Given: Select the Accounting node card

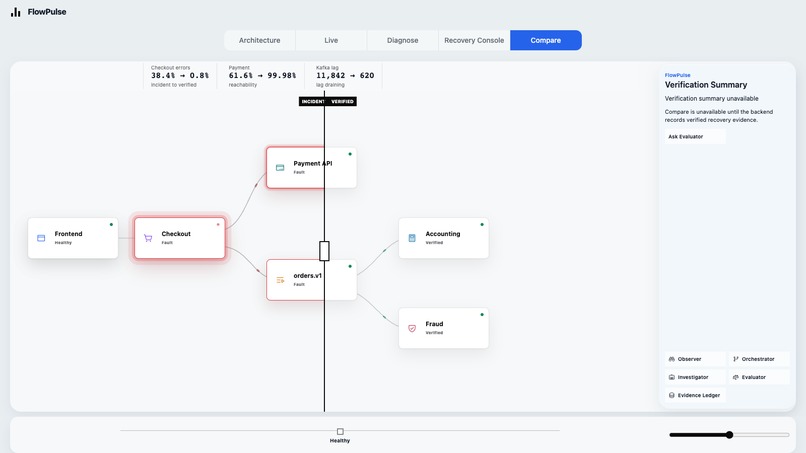Looking at the screenshot, I should tap(444, 238).
